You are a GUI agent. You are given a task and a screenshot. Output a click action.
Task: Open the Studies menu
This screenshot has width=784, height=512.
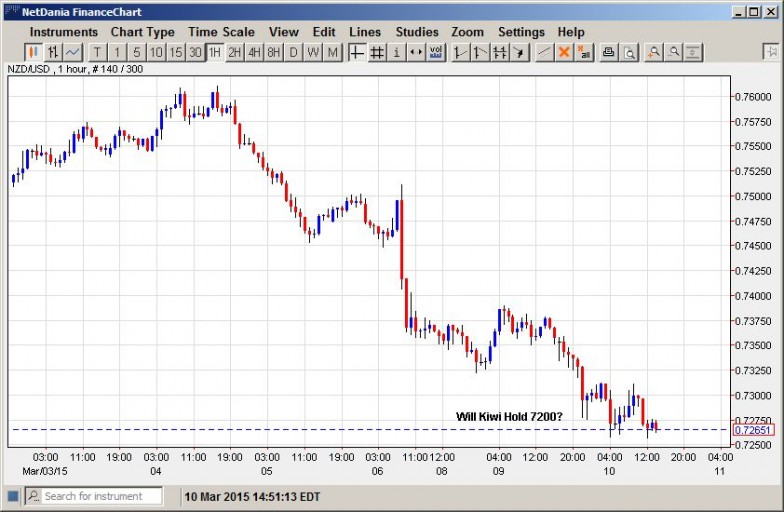(x=417, y=32)
